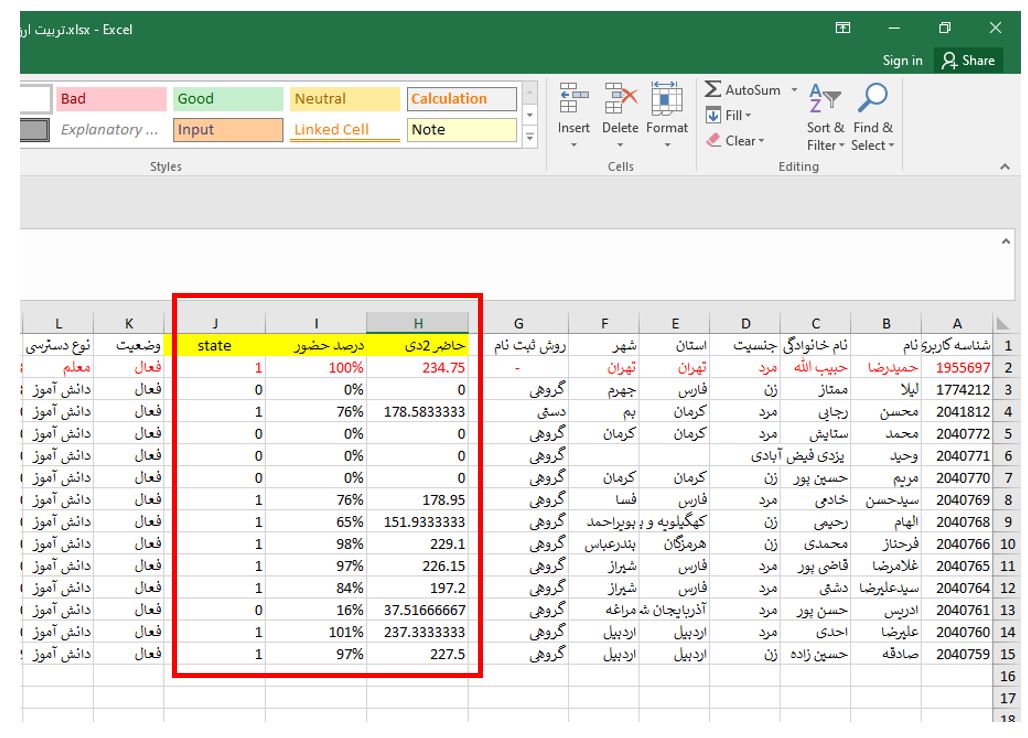Click the Share person icon
This screenshot has height=738, width=1028.
click(949, 61)
